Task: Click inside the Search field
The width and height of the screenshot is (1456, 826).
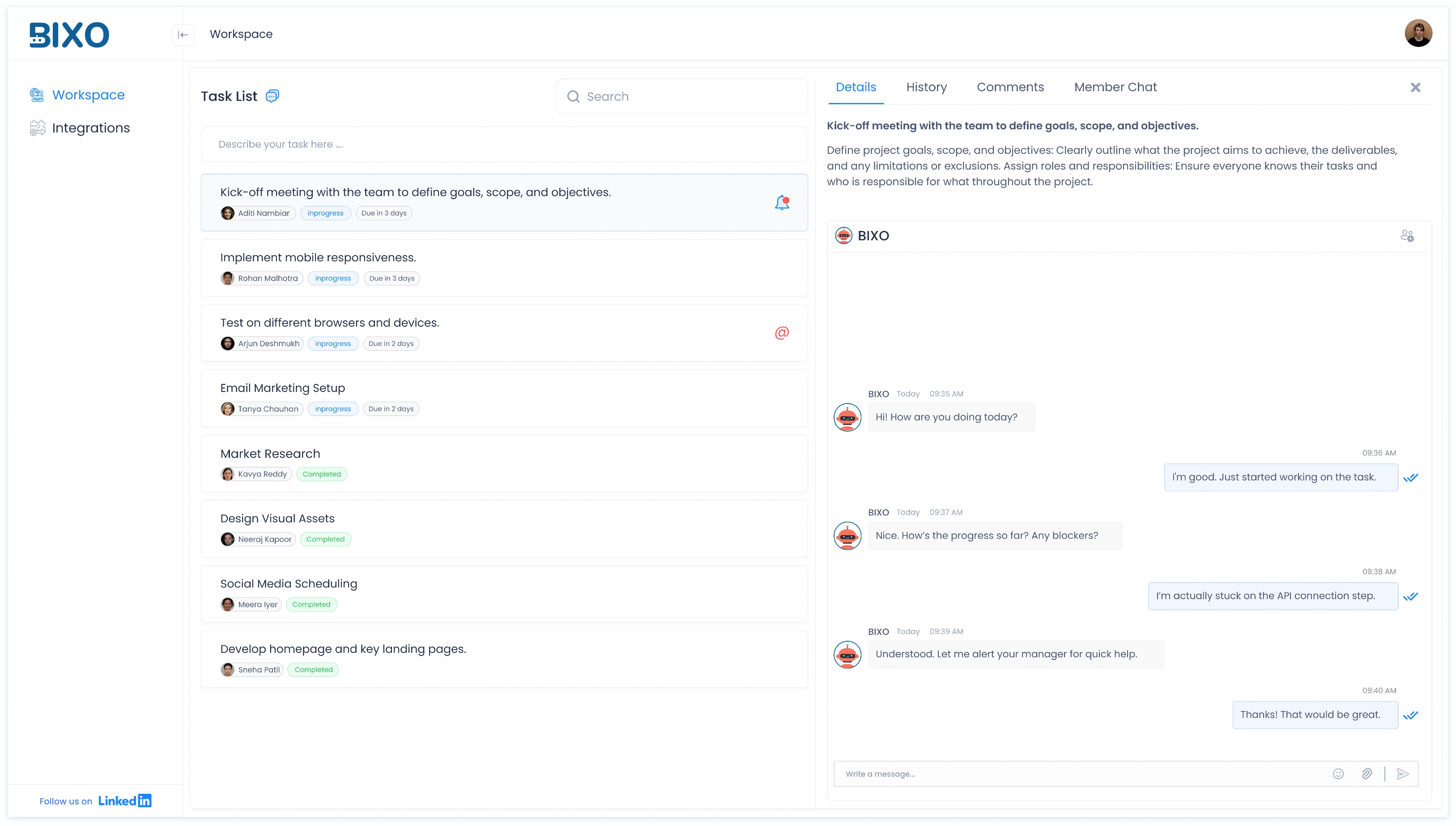Action: (x=681, y=96)
